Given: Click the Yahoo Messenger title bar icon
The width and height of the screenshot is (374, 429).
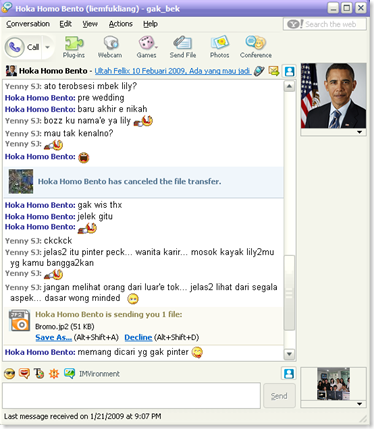Looking at the screenshot, I should pyautogui.click(x=7, y=8).
